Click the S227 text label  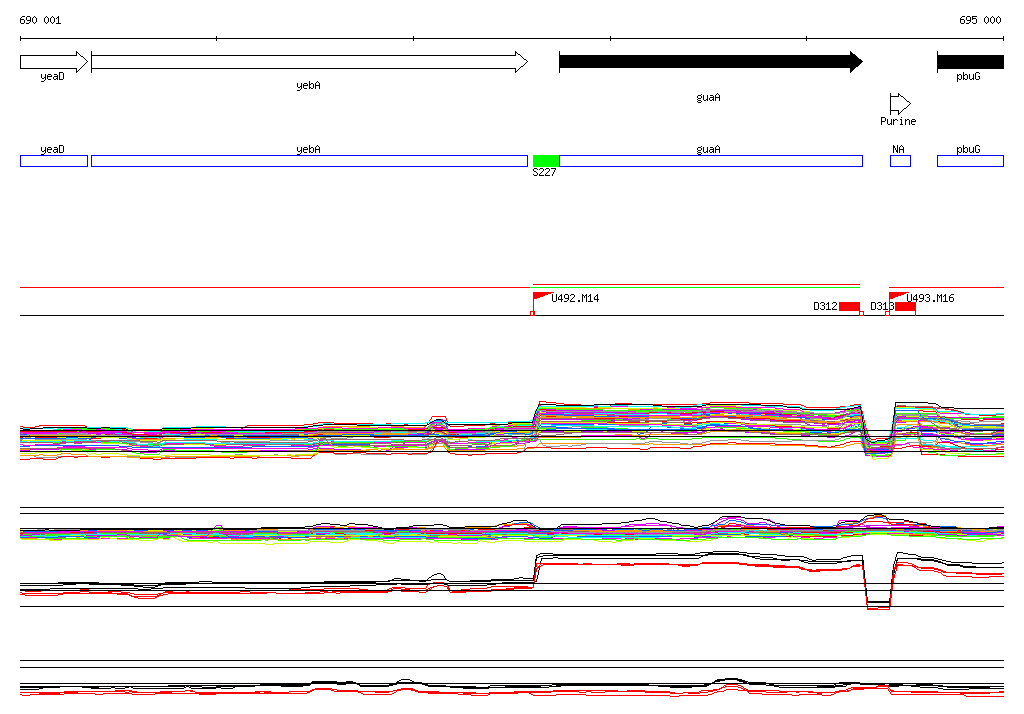[x=545, y=172]
